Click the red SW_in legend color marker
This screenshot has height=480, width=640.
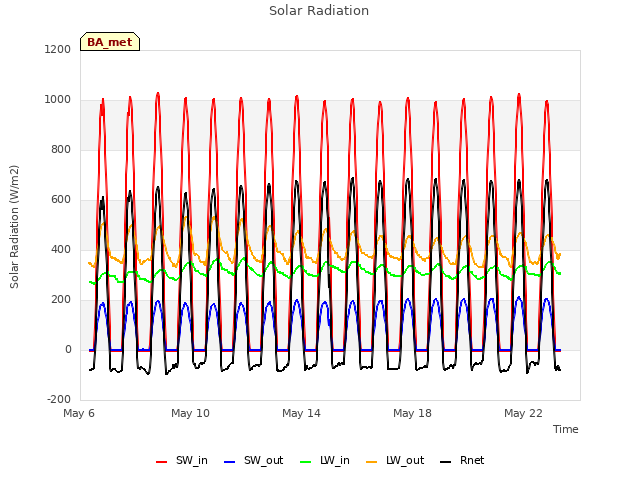(162, 462)
